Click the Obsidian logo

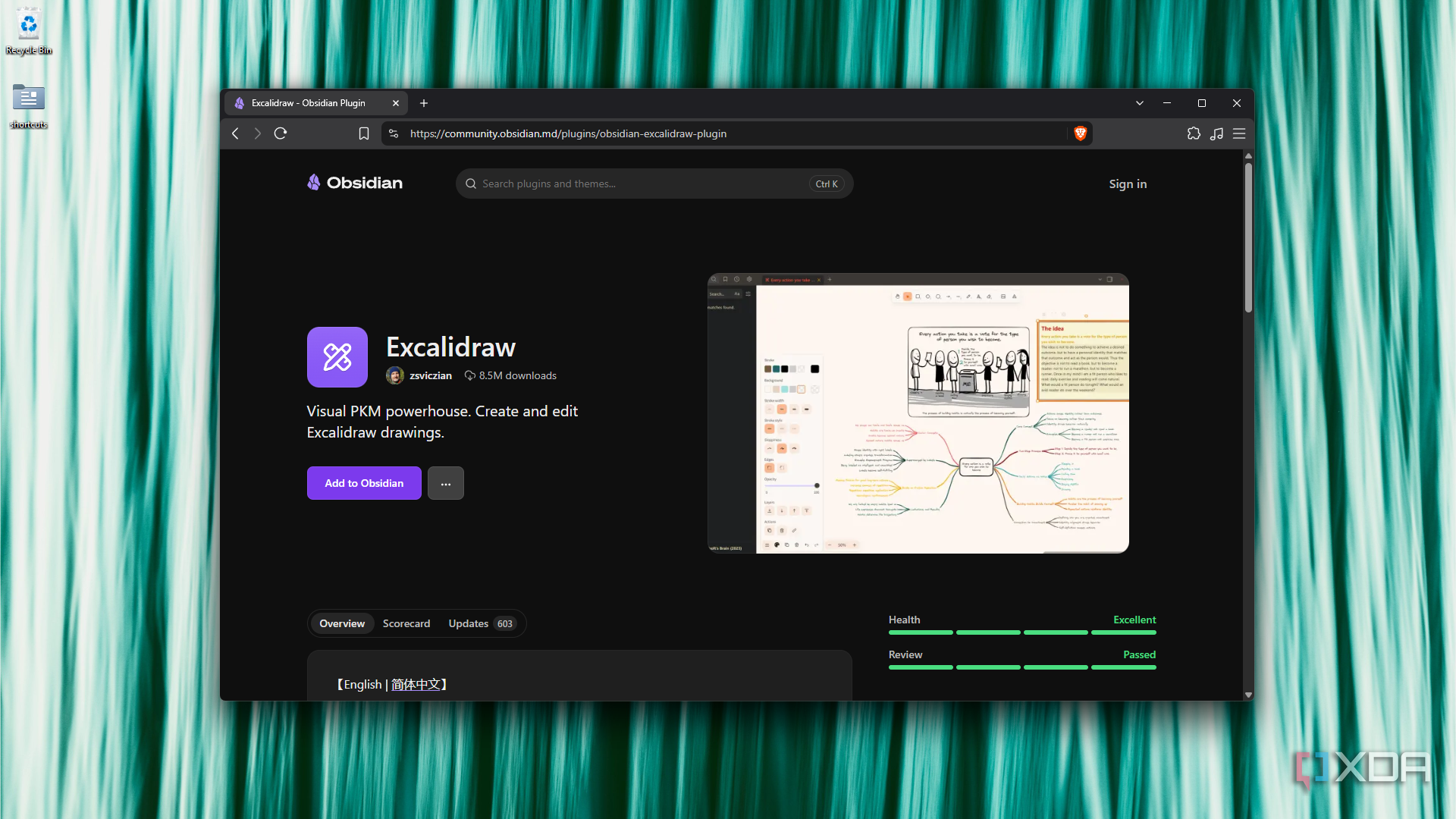pos(355,183)
